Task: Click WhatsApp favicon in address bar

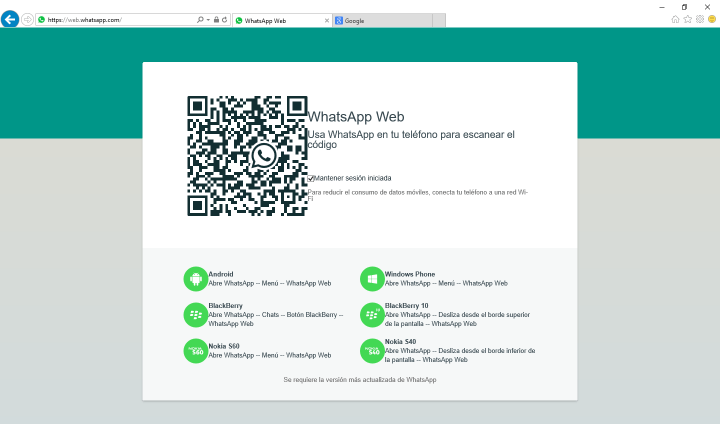Action: (42, 20)
